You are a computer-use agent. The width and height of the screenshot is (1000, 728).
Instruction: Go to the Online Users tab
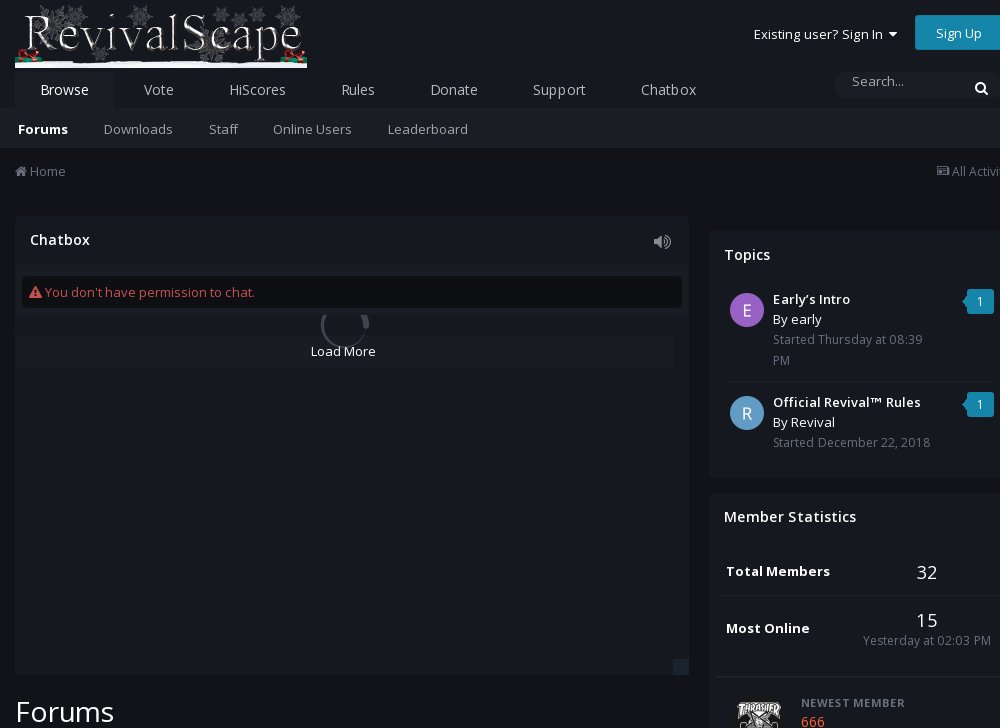coord(312,129)
